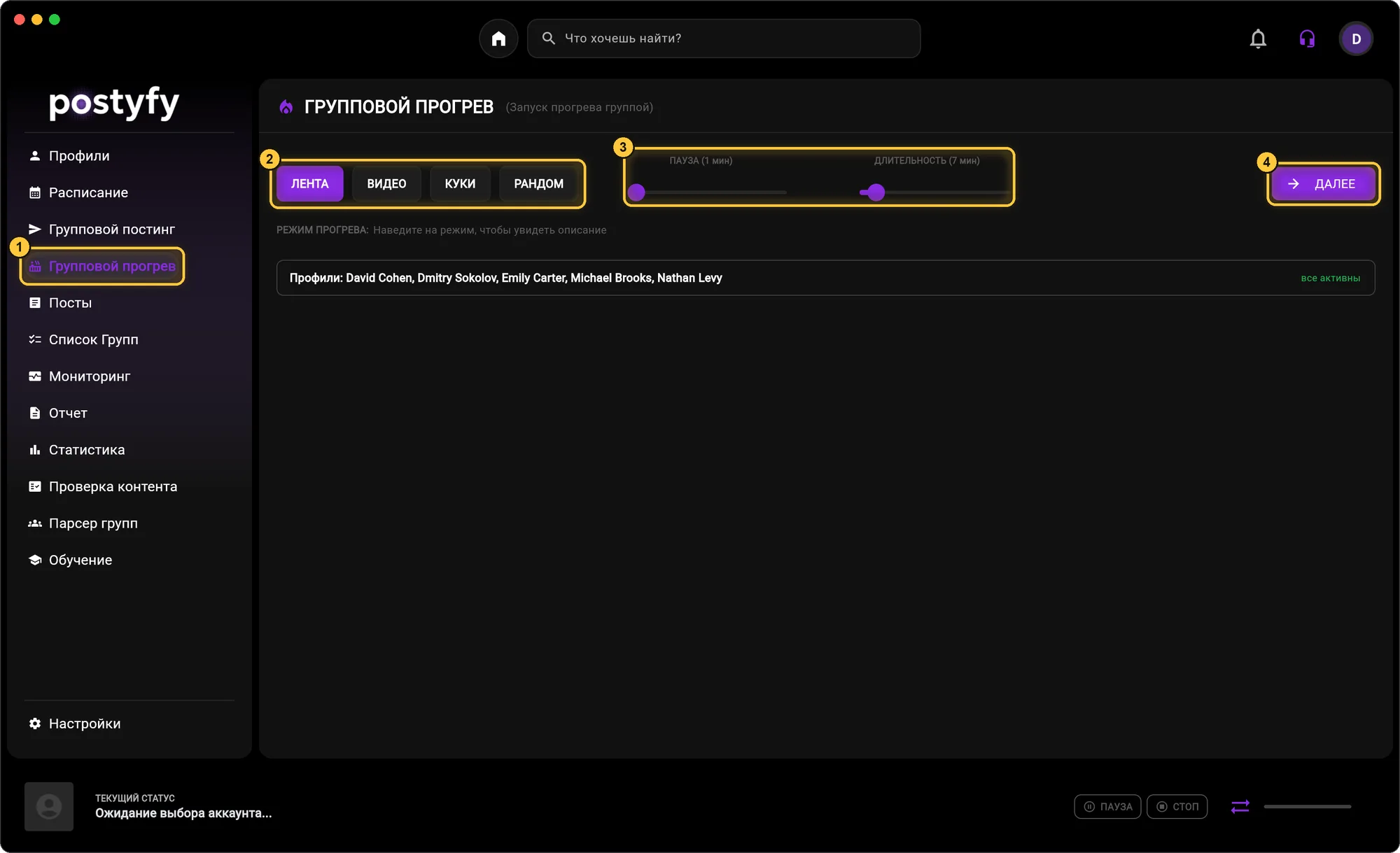Open the user avatar D menu
This screenshot has width=1400, height=853.
(x=1356, y=38)
